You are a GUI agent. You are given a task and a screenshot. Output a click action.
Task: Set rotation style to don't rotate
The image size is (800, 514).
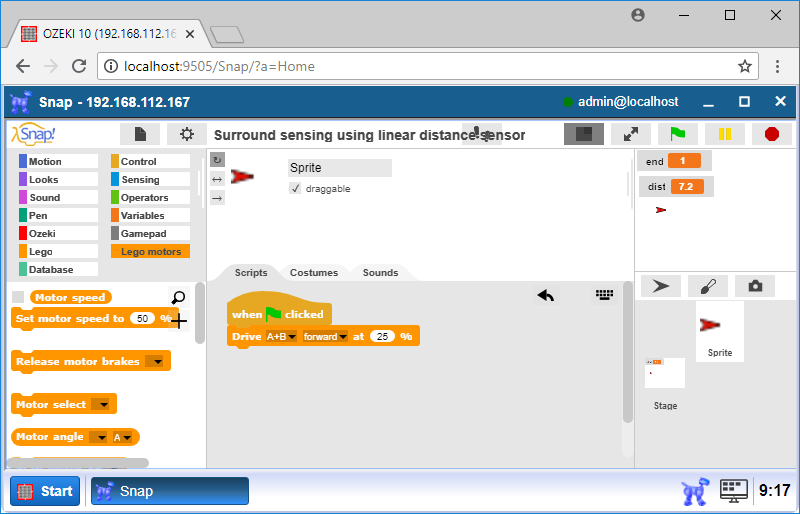point(217,198)
